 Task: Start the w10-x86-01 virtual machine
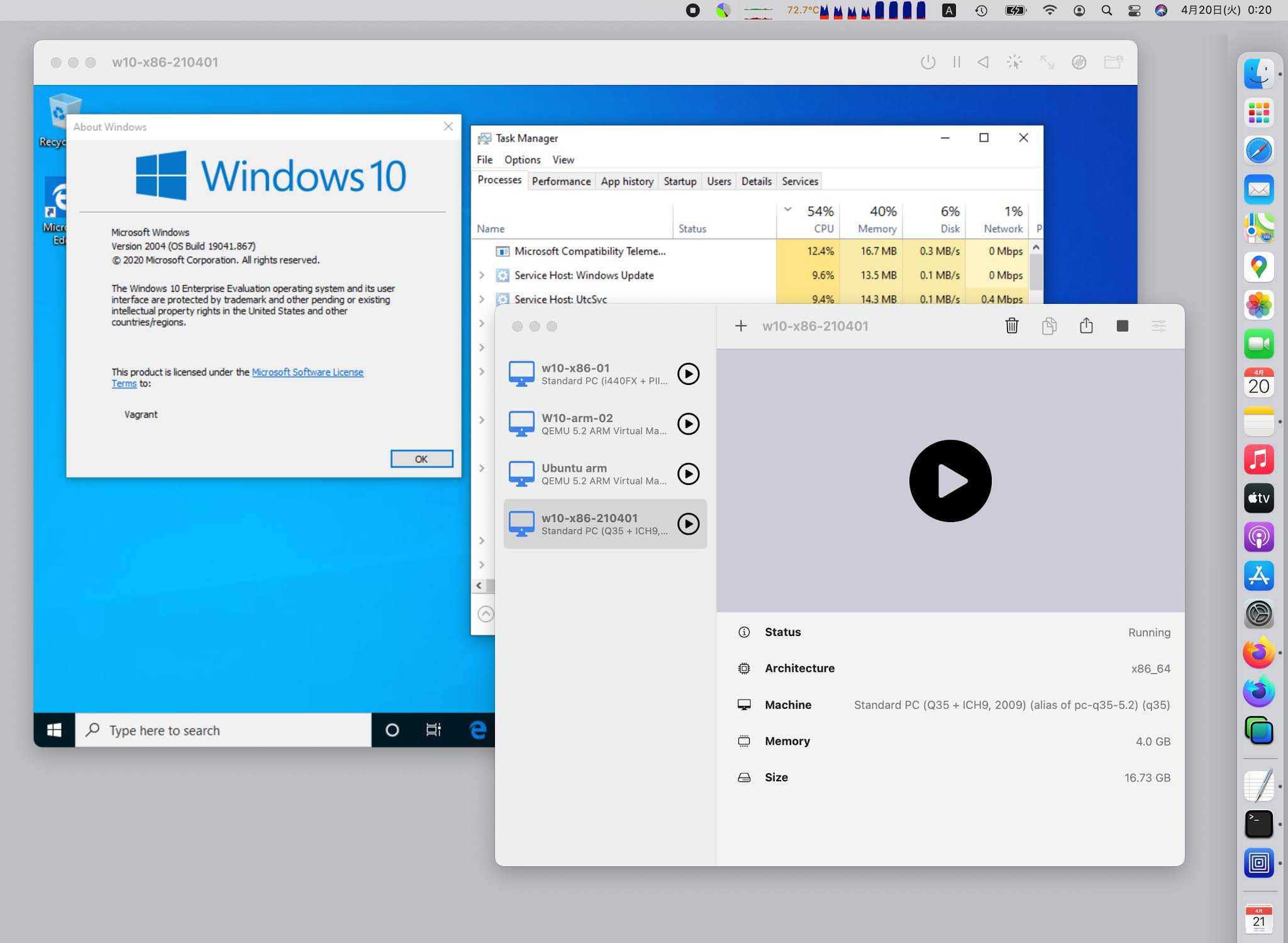point(688,374)
